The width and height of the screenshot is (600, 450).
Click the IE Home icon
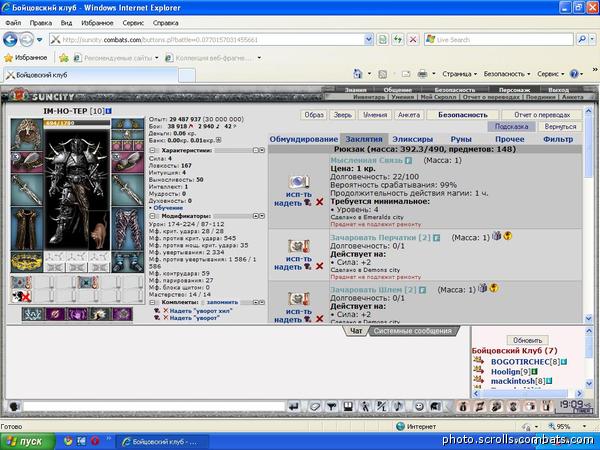click(358, 73)
